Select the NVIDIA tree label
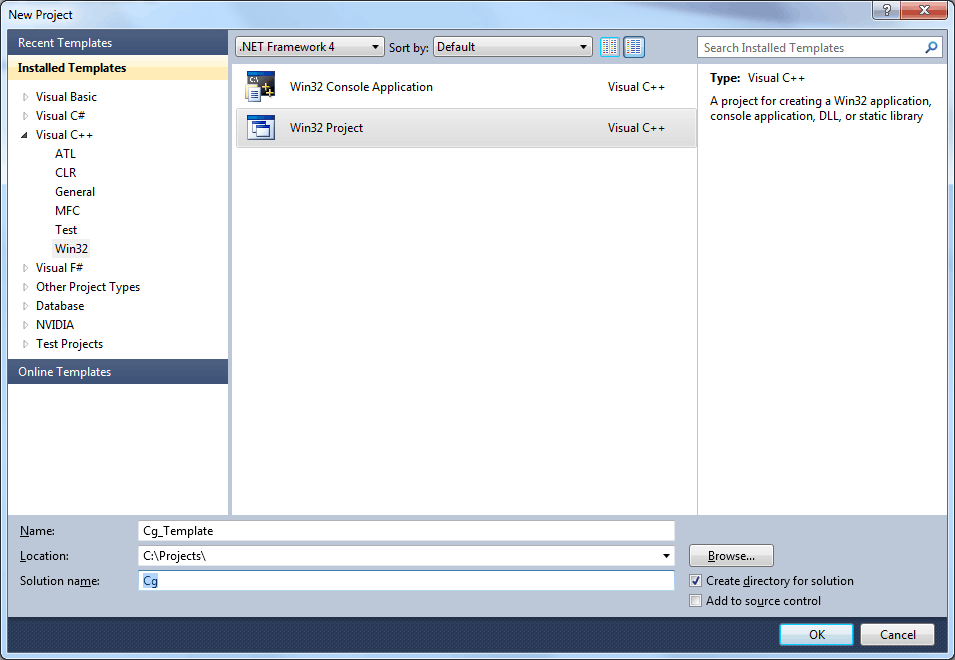This screenshot has height=660, width=955. point(55,325)
